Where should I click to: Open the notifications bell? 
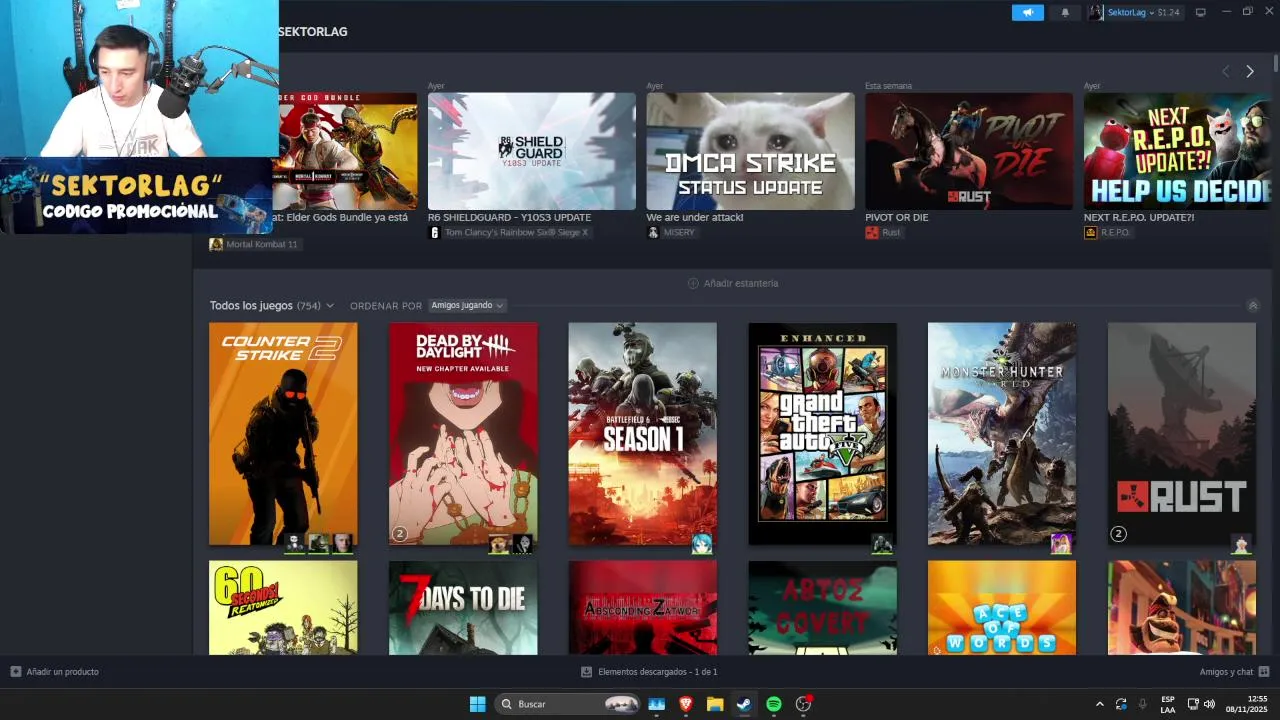1065,12
